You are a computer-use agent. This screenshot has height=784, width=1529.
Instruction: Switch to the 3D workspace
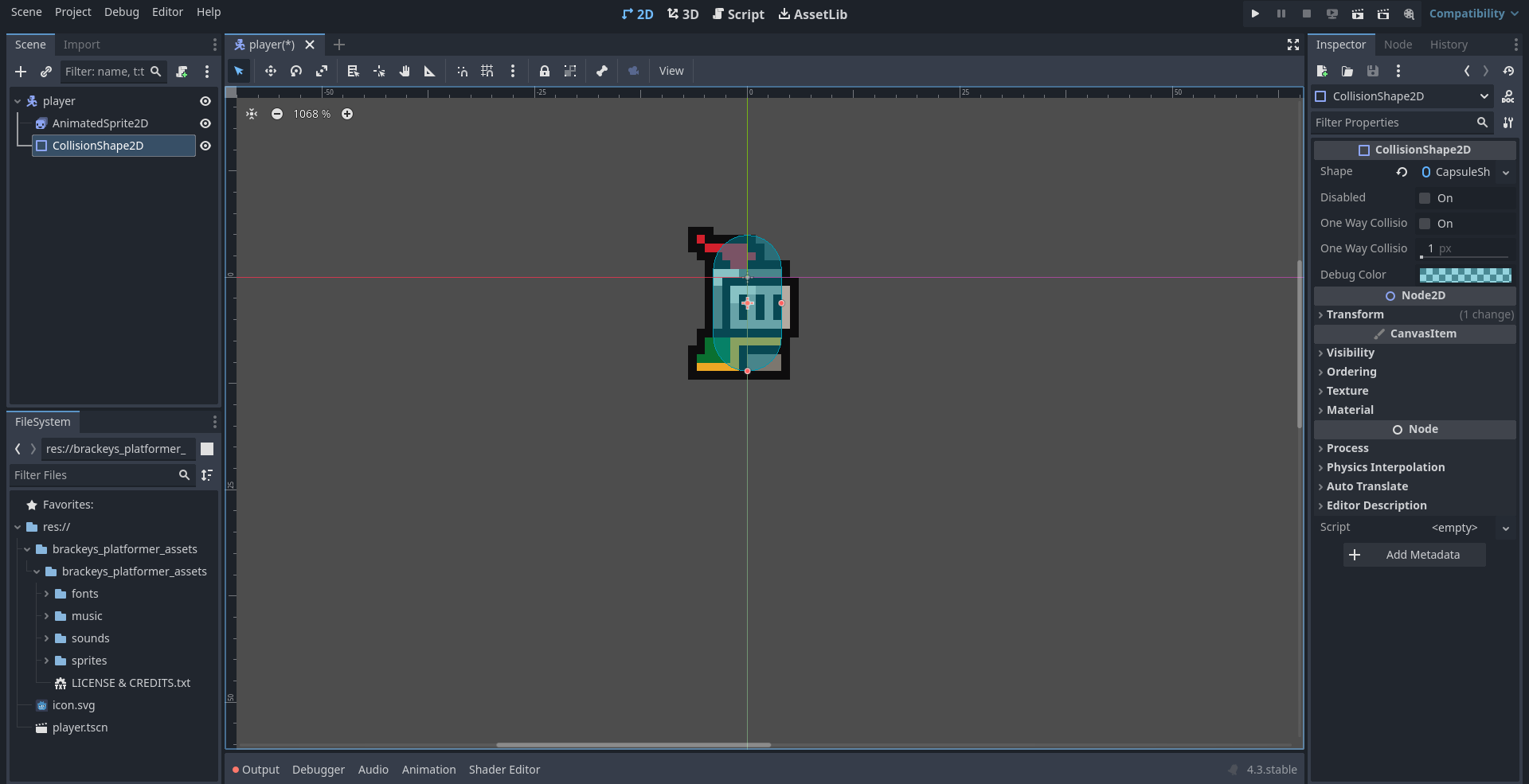pyautogui.click(x=682, y=14)
